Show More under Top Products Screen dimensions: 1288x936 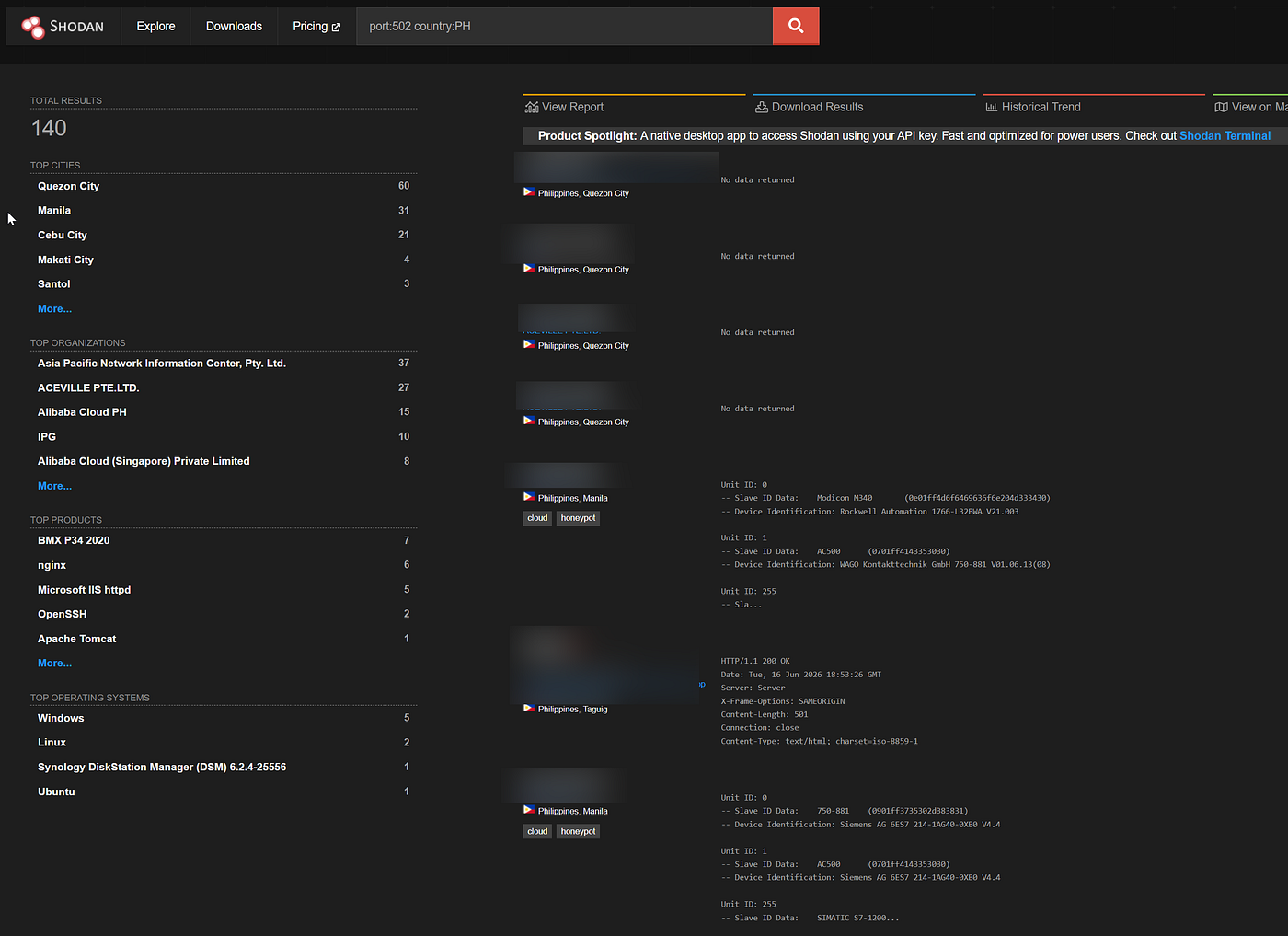click(54, 663)
